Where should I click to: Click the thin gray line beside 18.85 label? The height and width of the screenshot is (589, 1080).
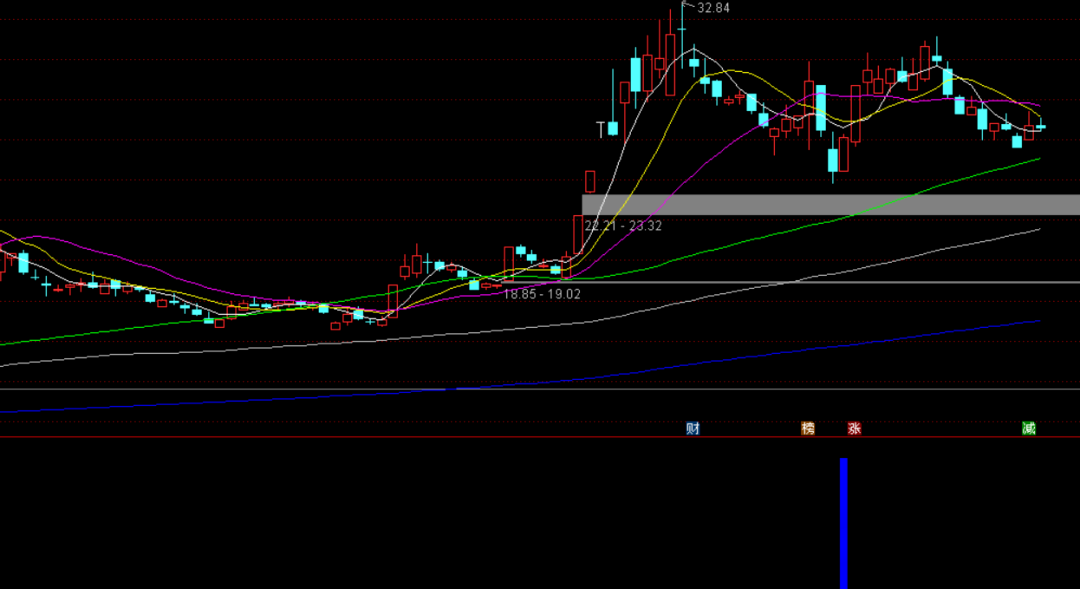tap(800, 283)
